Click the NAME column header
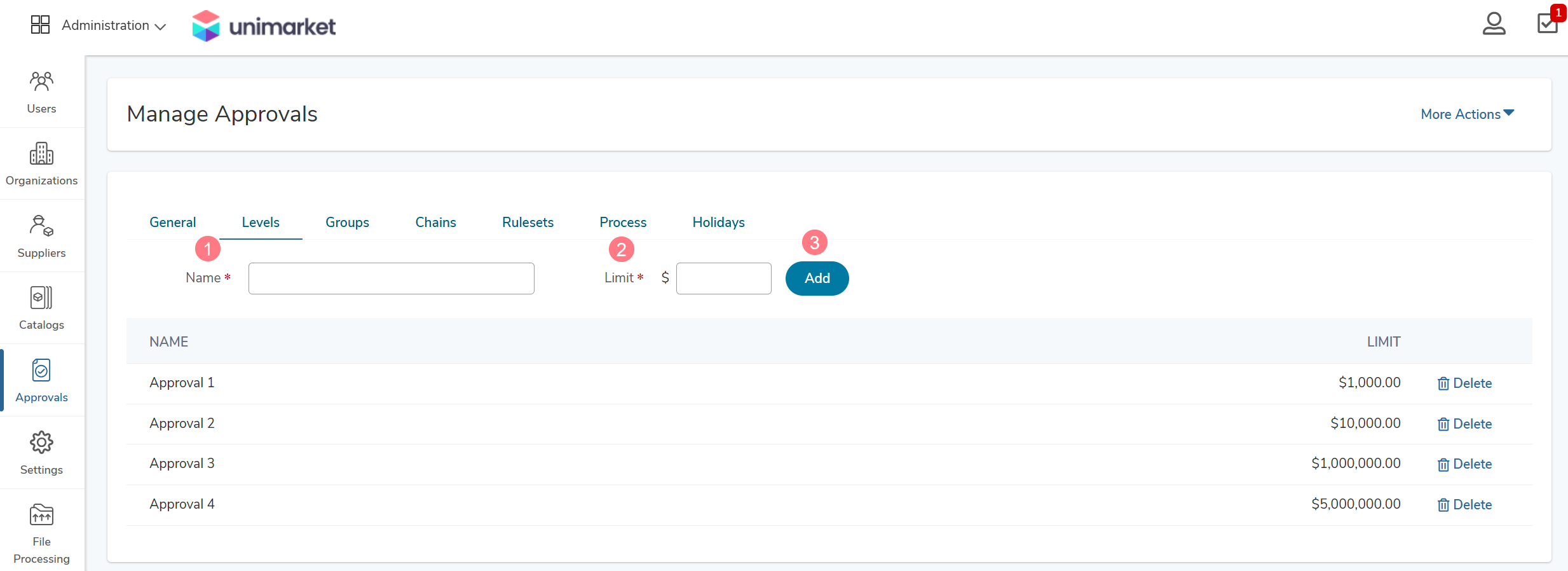The image size is (1568, 571). click(169, 342)
